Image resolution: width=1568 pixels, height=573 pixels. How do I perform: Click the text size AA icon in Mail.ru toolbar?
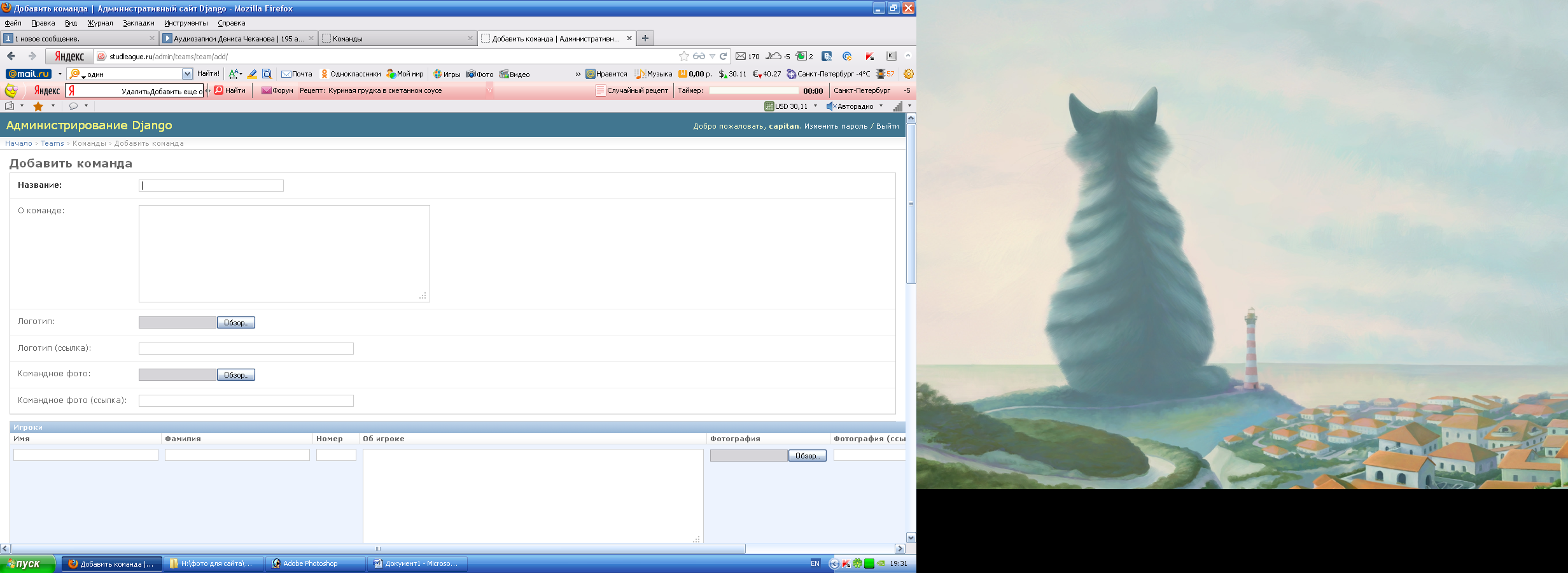point(235,74)
